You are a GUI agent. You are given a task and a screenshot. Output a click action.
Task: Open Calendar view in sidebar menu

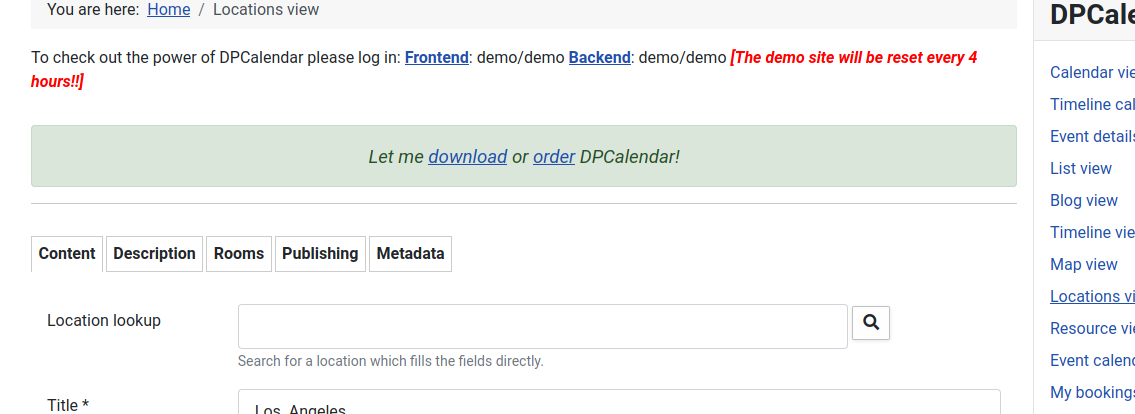click(1092, 72)
